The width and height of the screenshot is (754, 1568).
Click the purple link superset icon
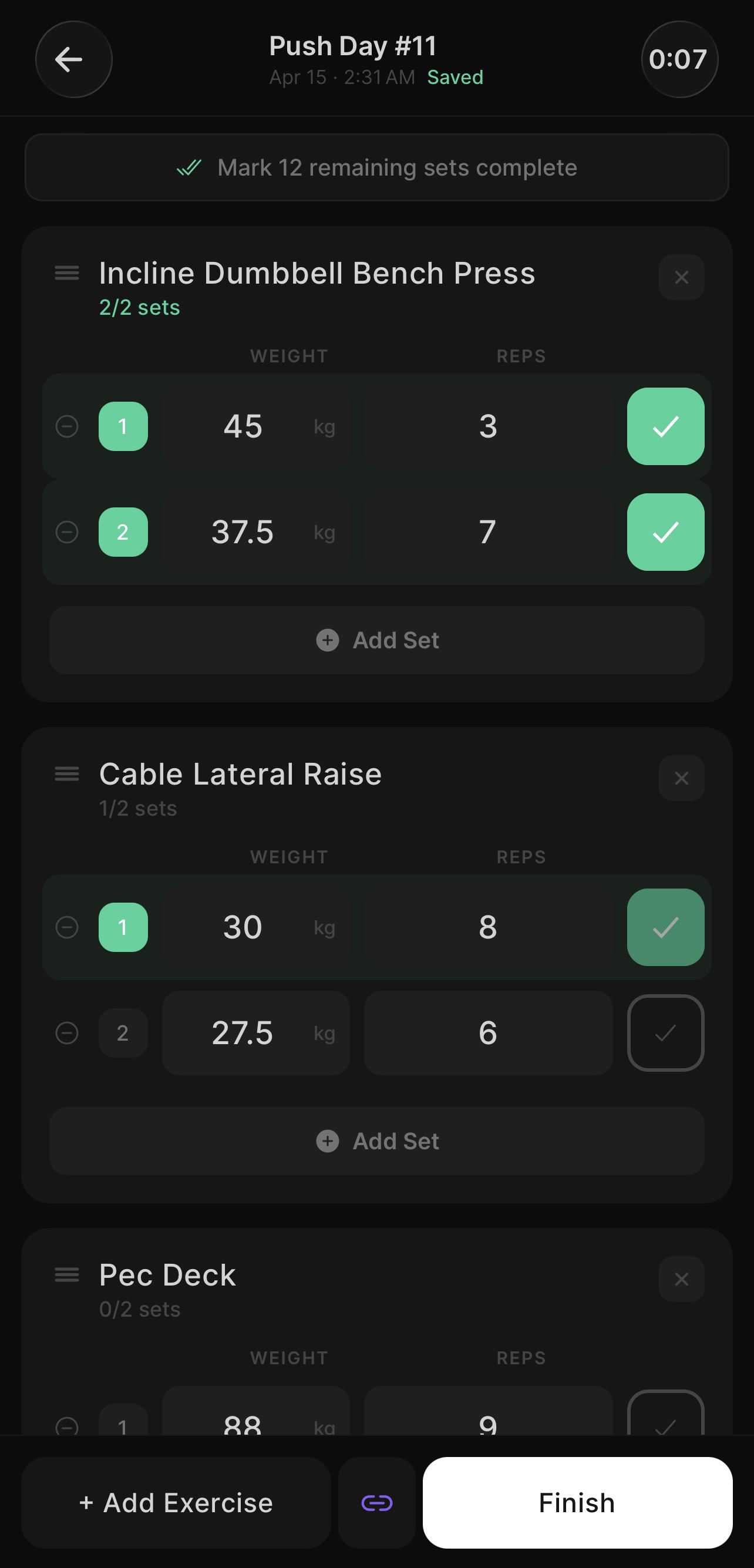click(x=376, y=1503)
